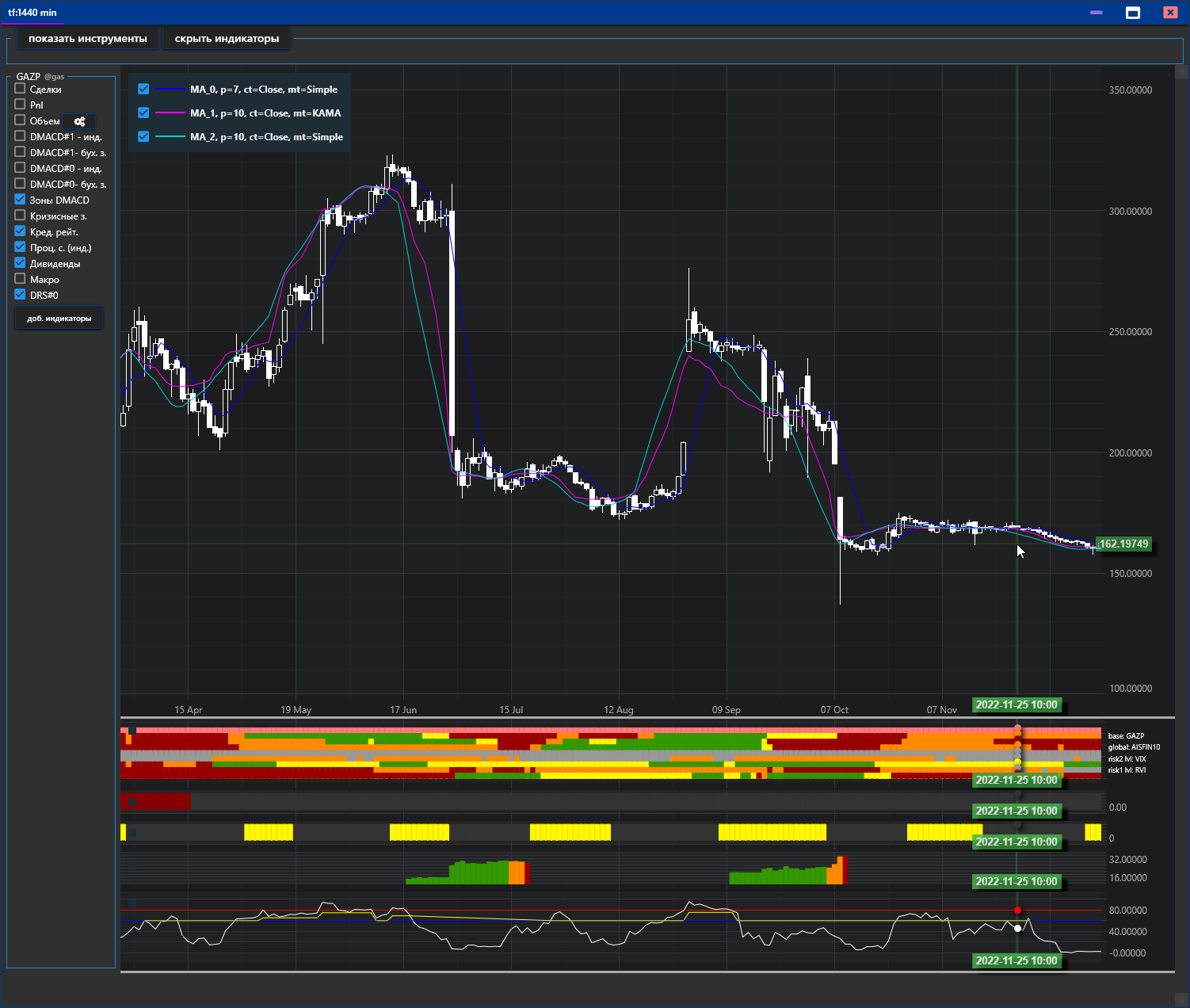Screen dimensions: 1190x1008
Task: Click the 250.00000 price axis label
Action: (x=1131, y=332)
